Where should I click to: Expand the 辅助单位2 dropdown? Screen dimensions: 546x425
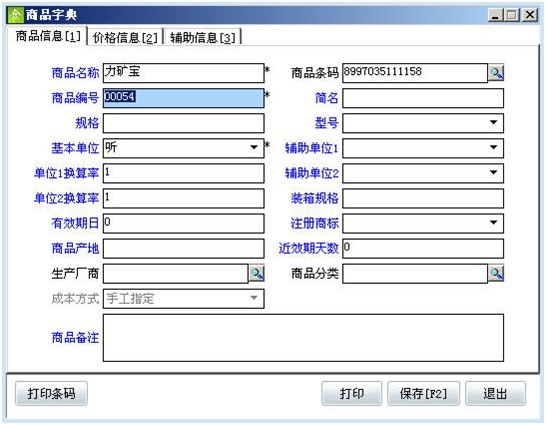click(x=493, y=173)
